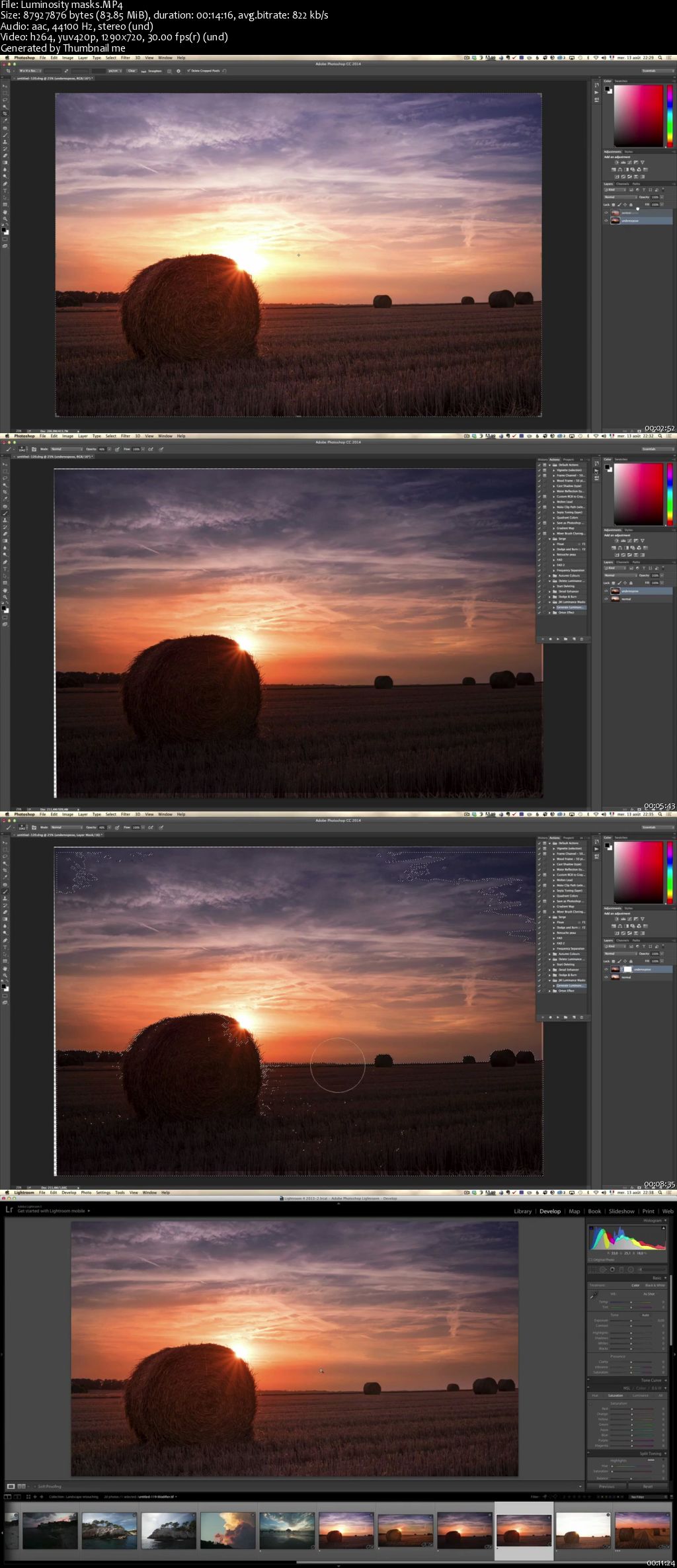Select the Hand tool in first Photoshop frame
The width and height of the screenshot is (677, 1568).
(5, 211)
